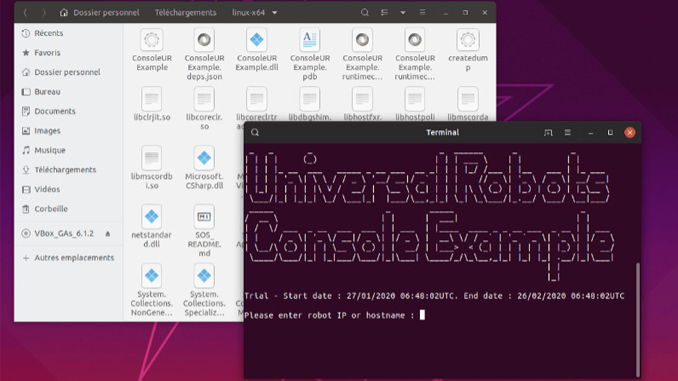Open the Téléchargements path segment

(x=185, y=13)
